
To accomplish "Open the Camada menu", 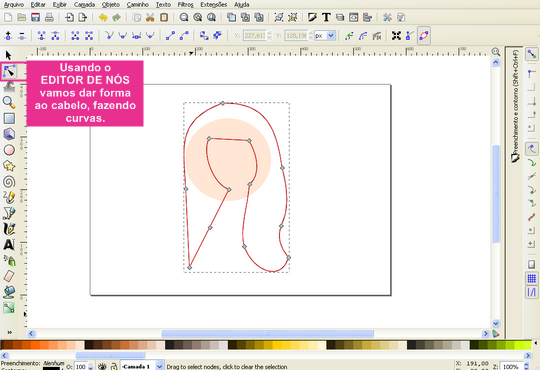I will [84, 5].
